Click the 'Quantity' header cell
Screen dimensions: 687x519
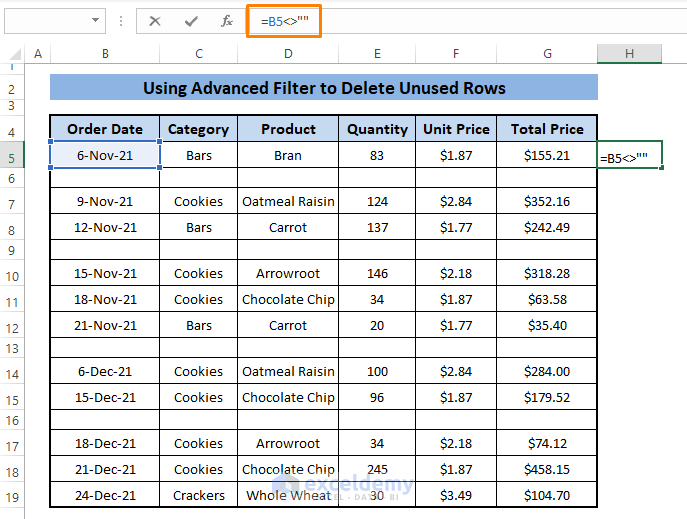coord(377,129)
